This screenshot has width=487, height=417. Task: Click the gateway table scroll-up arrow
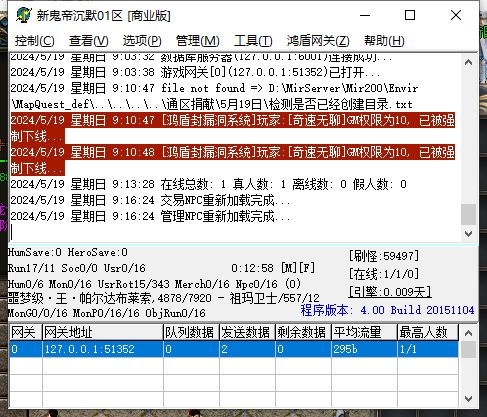point(468,333)
